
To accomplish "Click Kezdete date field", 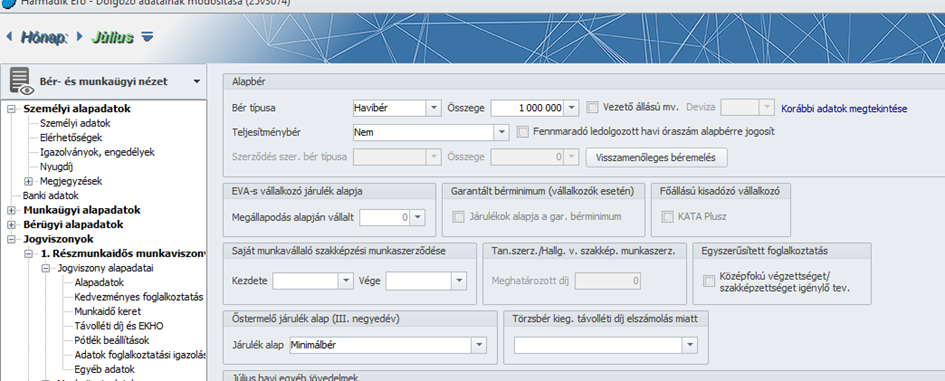I will pos(305,281).
